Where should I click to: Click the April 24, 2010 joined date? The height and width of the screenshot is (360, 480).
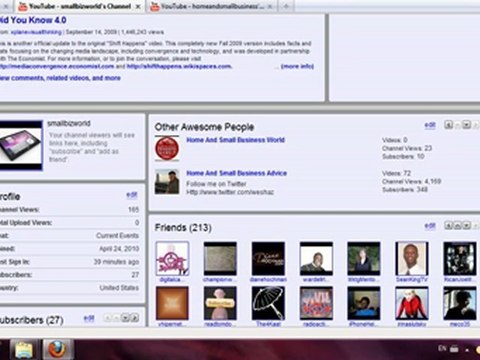(119, 249)
